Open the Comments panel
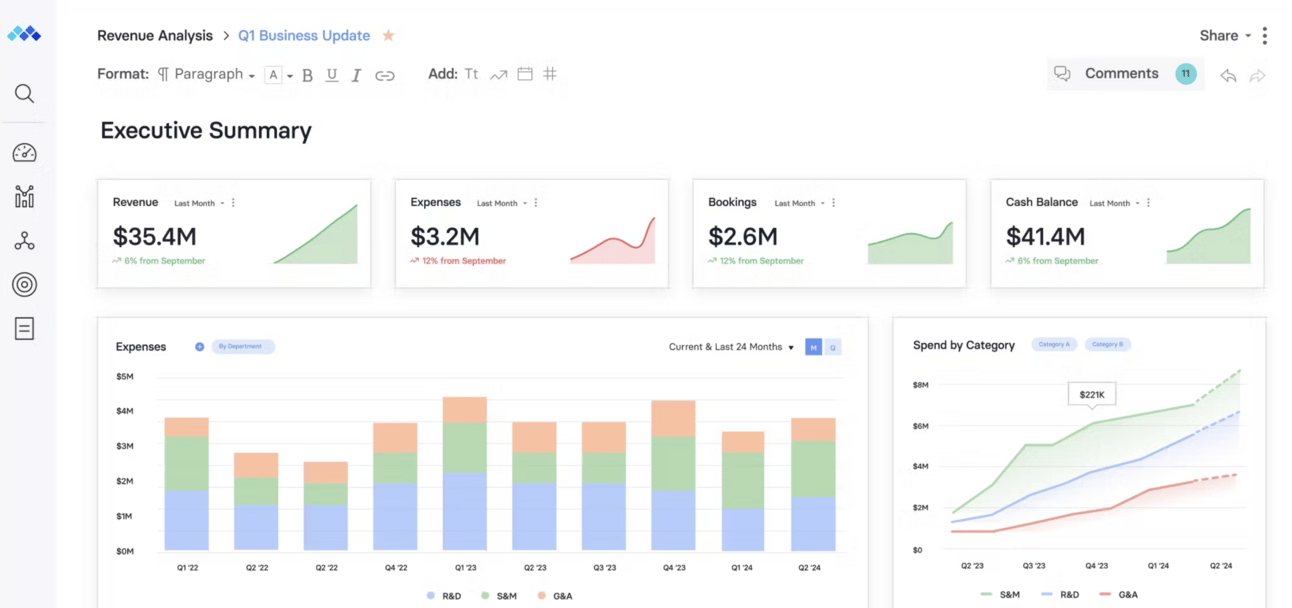This screenshot has width=1292, height=608. coord(1121,74)
